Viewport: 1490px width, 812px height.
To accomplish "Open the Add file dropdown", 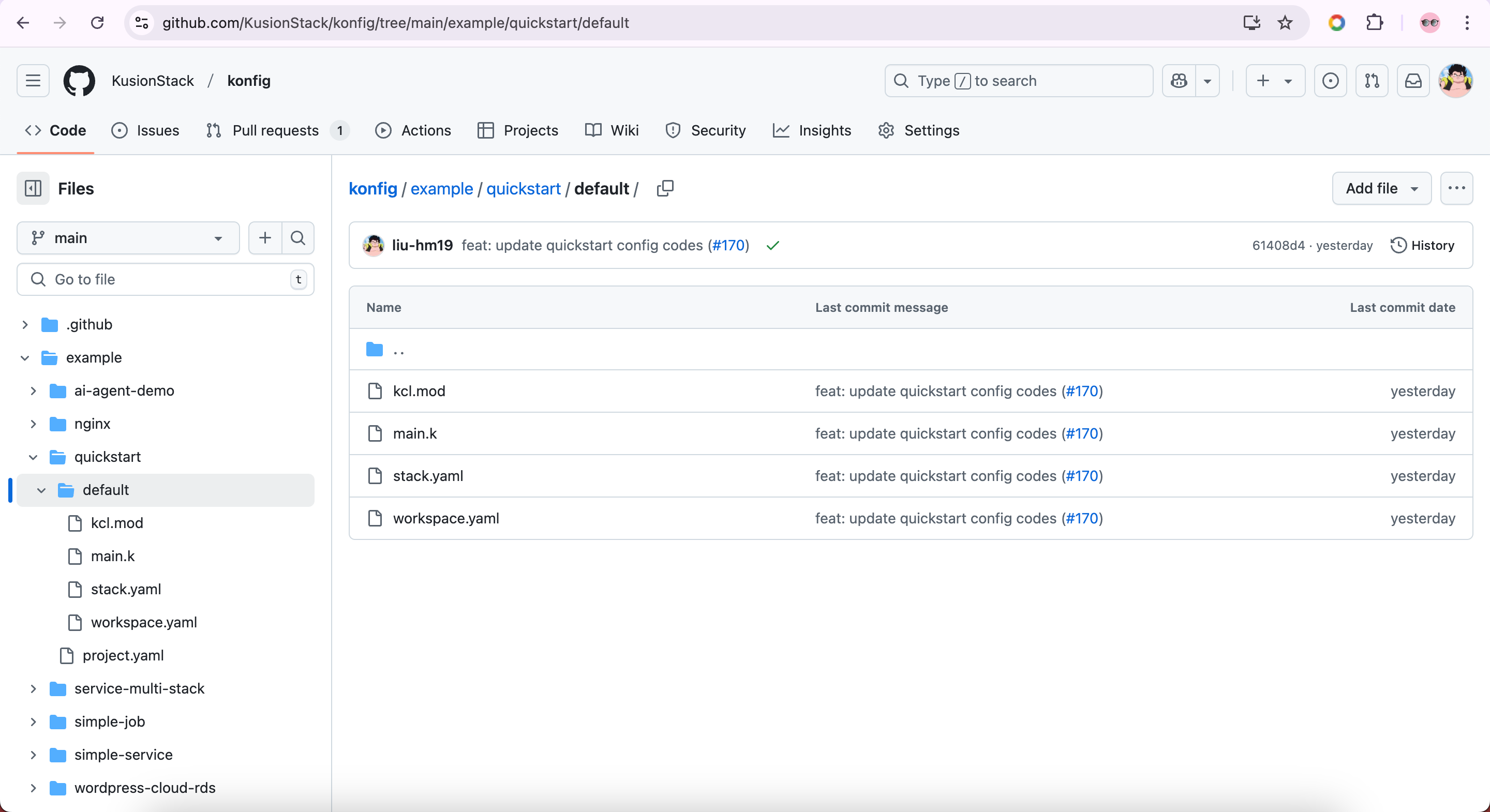I will click(x=1381, y=189).
